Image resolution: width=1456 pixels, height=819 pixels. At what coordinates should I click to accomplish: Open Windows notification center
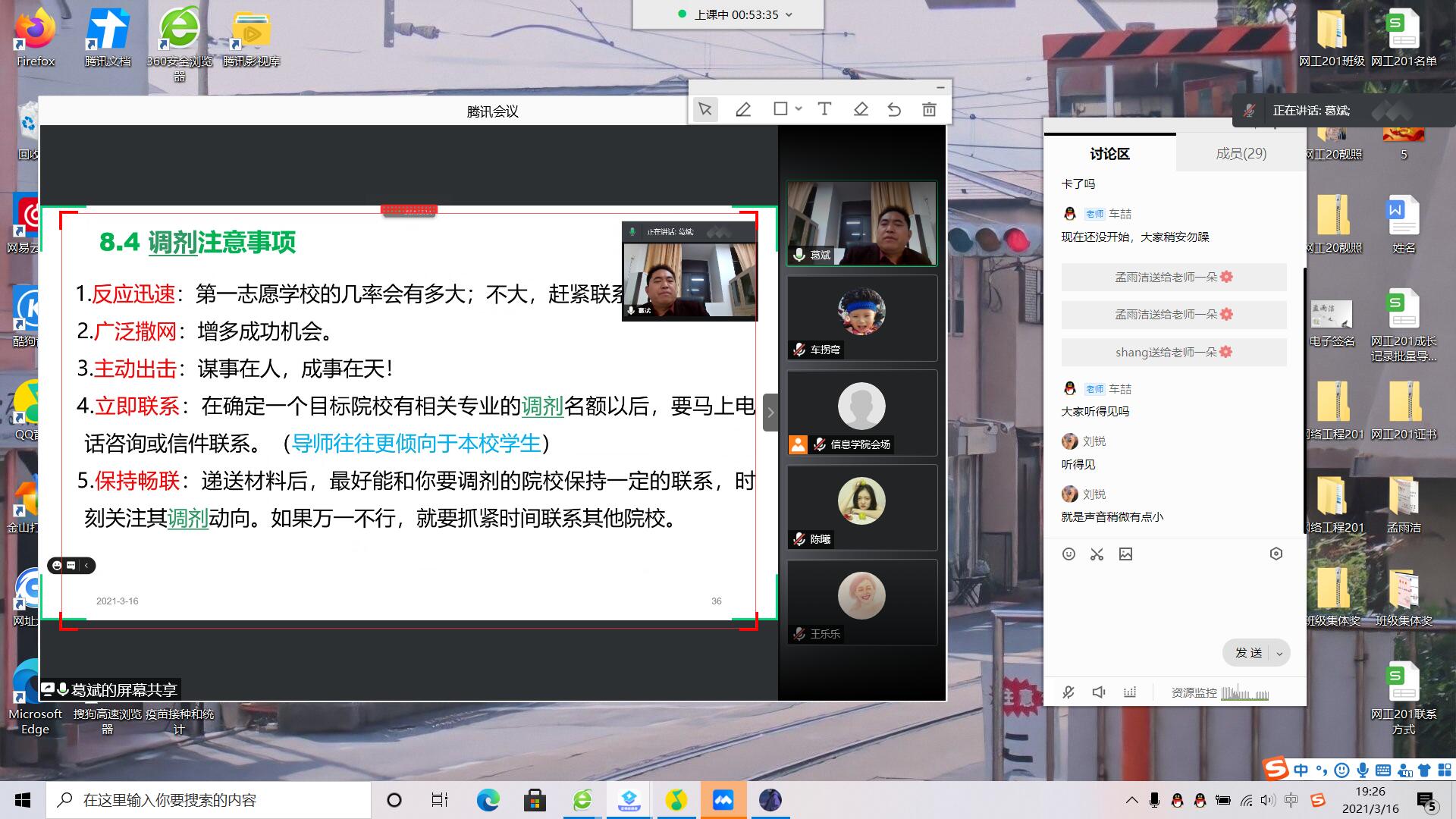(x=1426, y=800)
